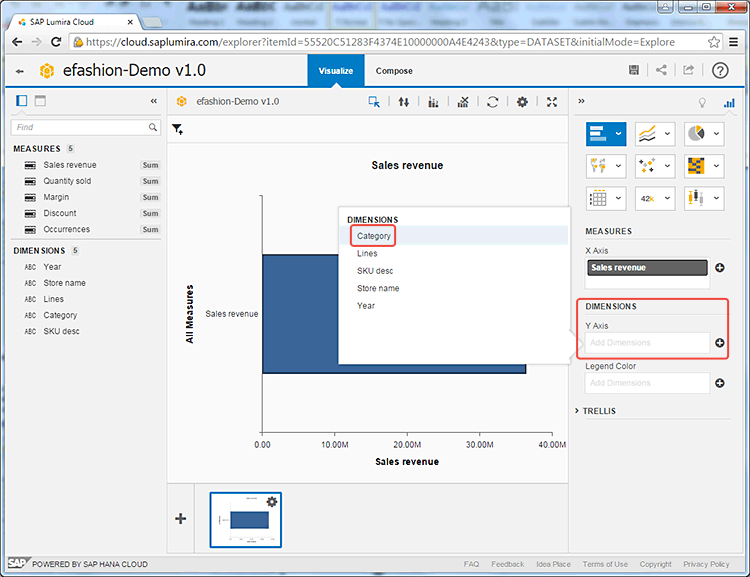
Task: Click the save icon in header
Action: [634, 70]
